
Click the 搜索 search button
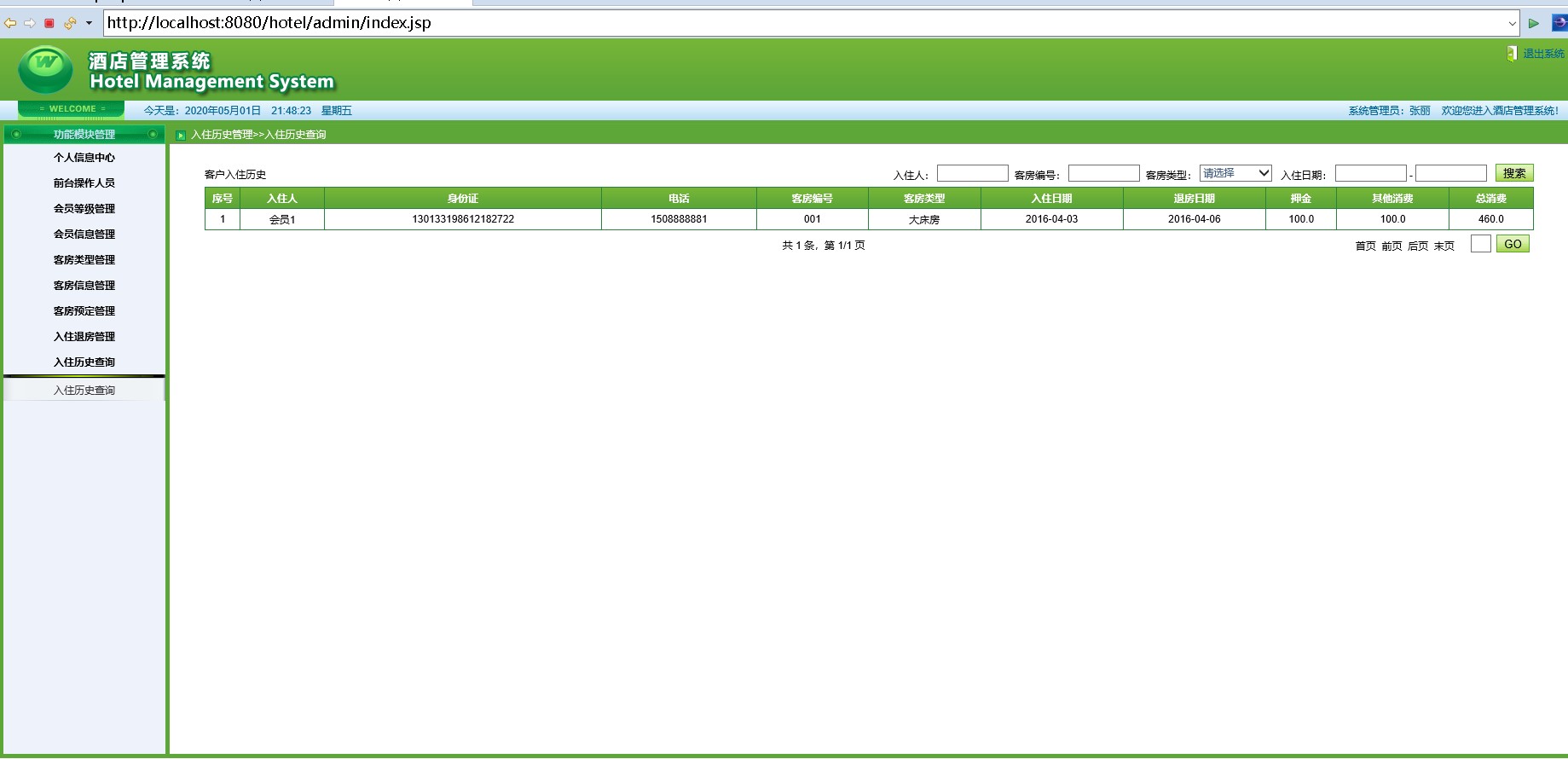coord(1514,173)
